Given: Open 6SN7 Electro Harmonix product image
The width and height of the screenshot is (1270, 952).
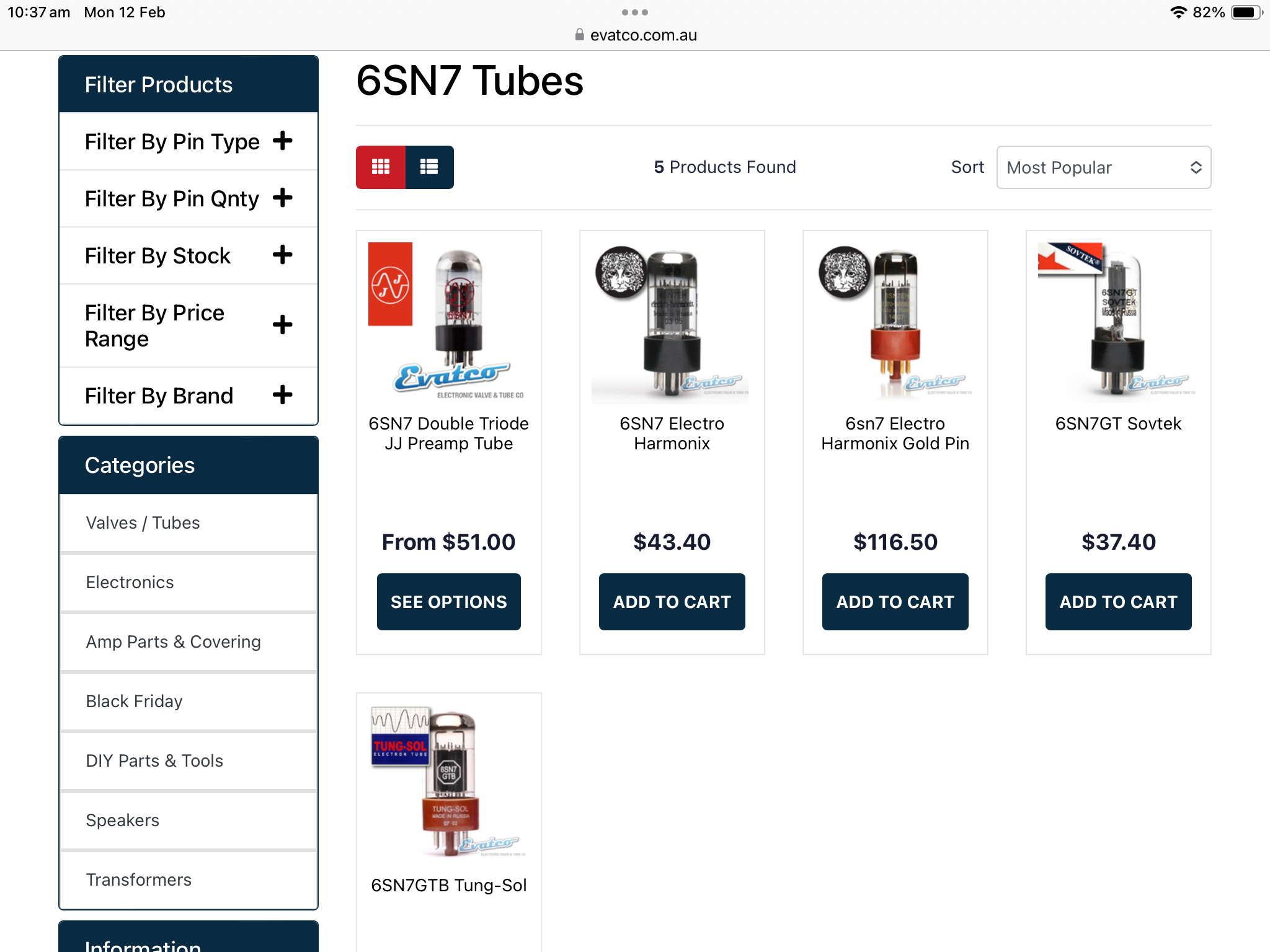Looking at the screenshot, I should click(672, 322).
